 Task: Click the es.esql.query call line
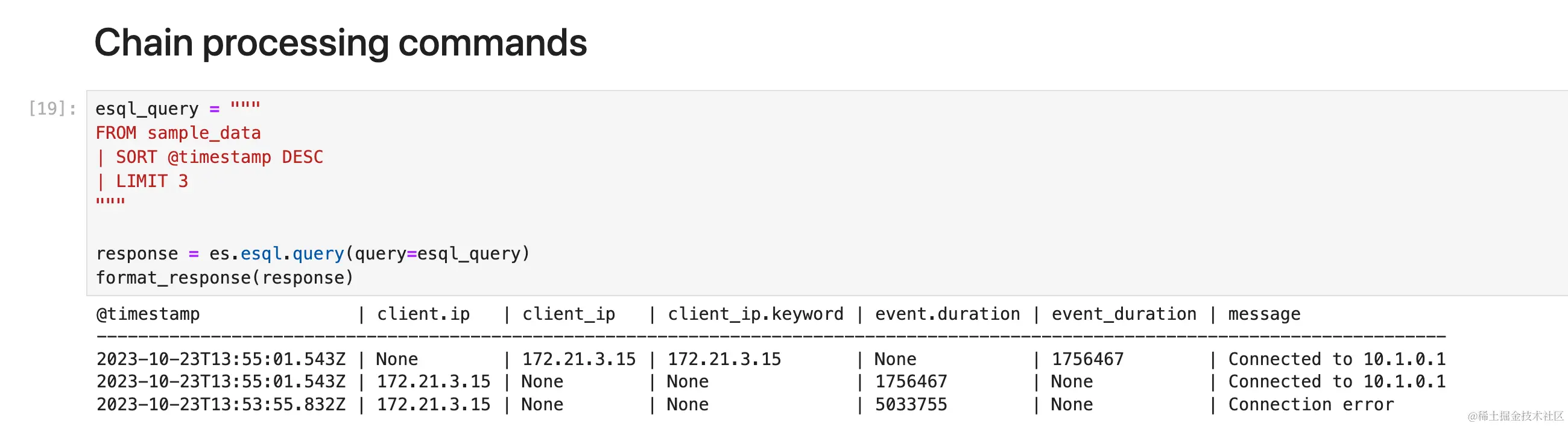click(x=313, y=253)
